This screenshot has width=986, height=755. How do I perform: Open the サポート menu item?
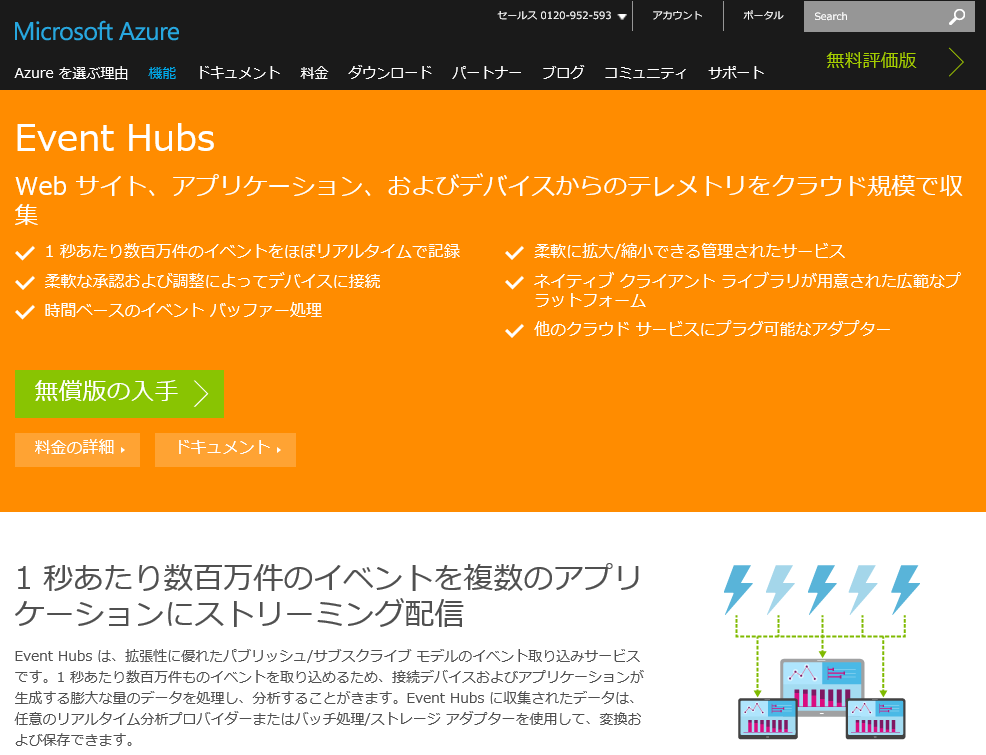point(736,73)
